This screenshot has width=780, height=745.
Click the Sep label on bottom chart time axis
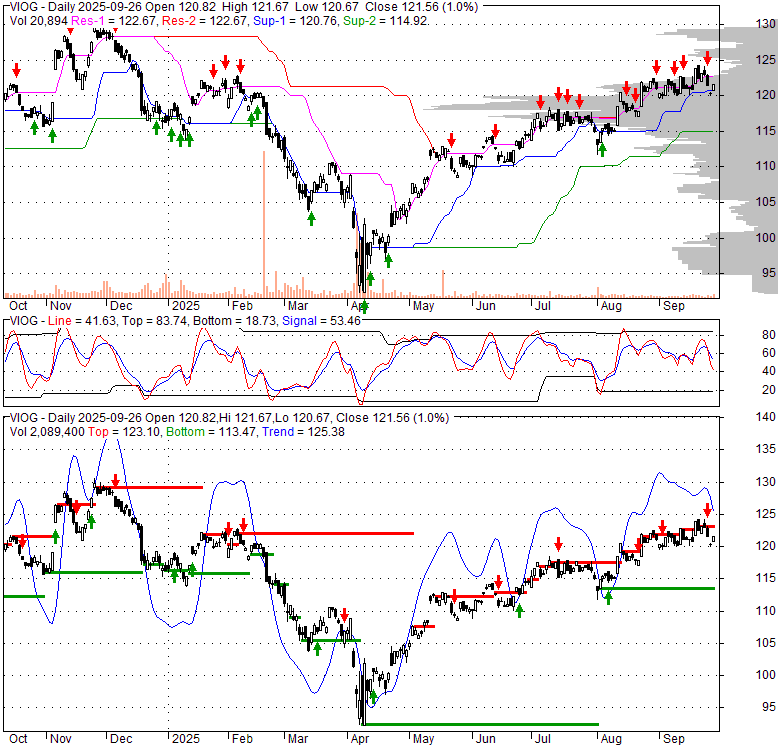[674, 739]
